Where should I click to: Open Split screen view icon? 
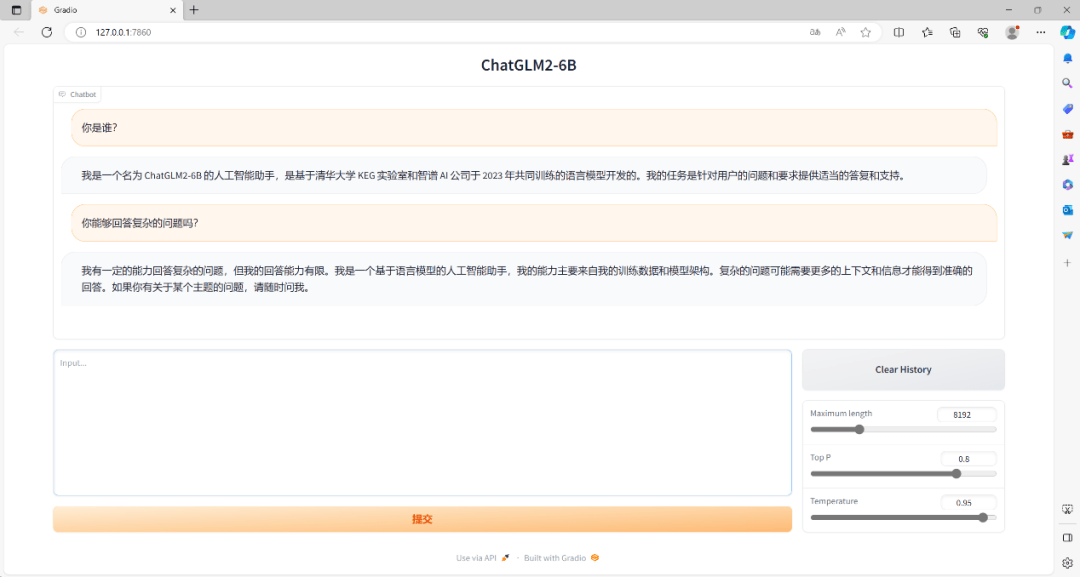pyautogui.click(x=898, y=32)
